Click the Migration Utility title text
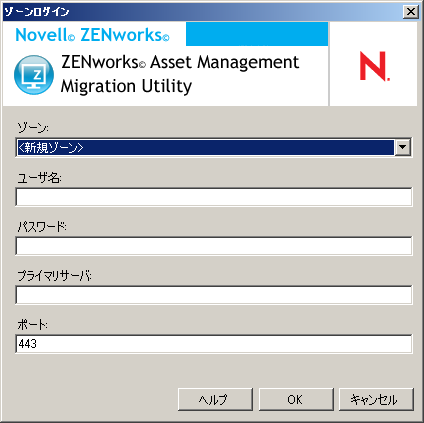This screenshot has height=423, width=424. [126, 86]
